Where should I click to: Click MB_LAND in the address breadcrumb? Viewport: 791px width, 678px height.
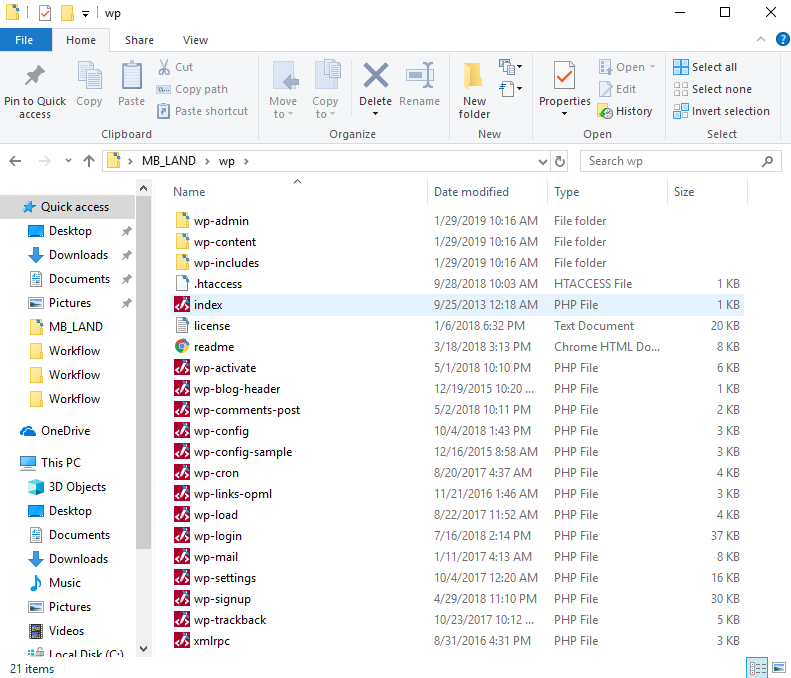point(166,161)
